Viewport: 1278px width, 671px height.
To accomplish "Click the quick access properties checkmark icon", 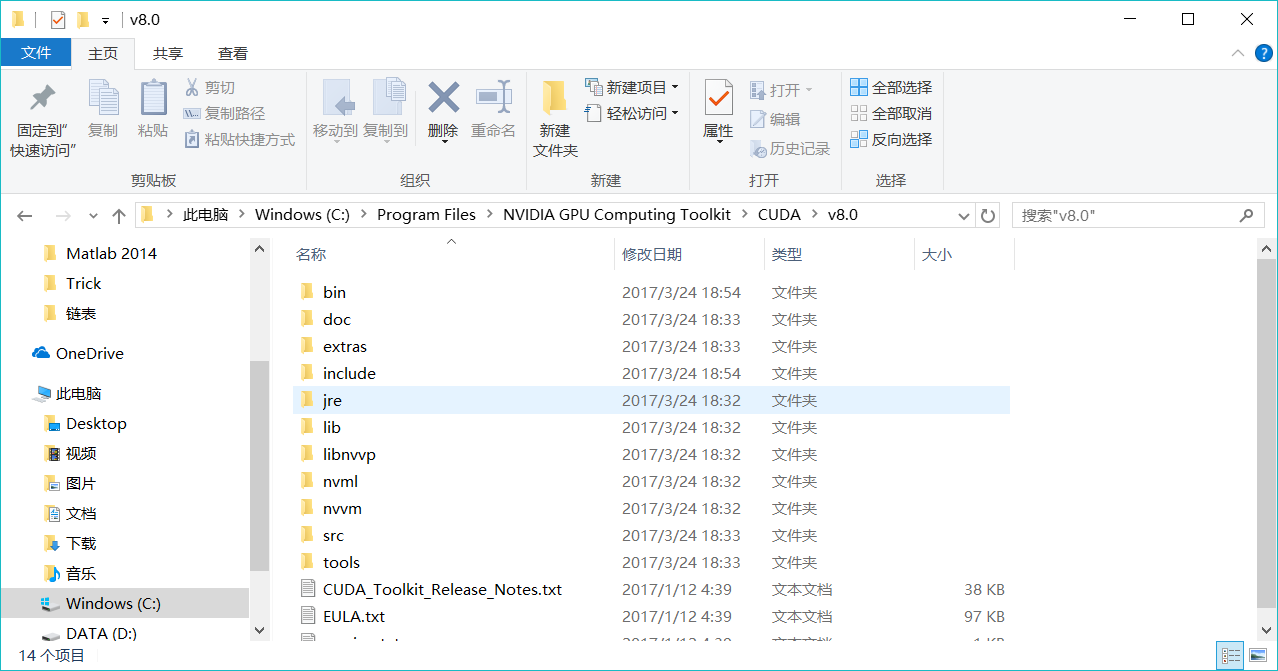I will pyautogui.click(x=58, y=20).
